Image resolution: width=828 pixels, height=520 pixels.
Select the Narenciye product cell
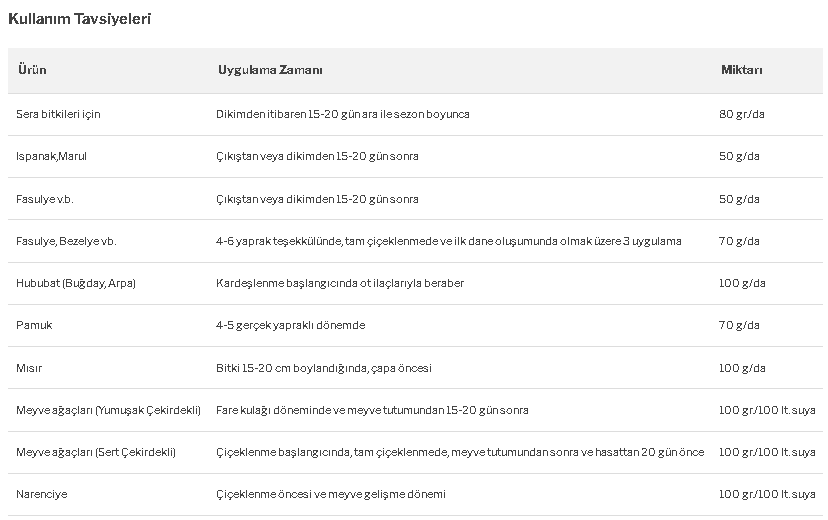point(42,495)
